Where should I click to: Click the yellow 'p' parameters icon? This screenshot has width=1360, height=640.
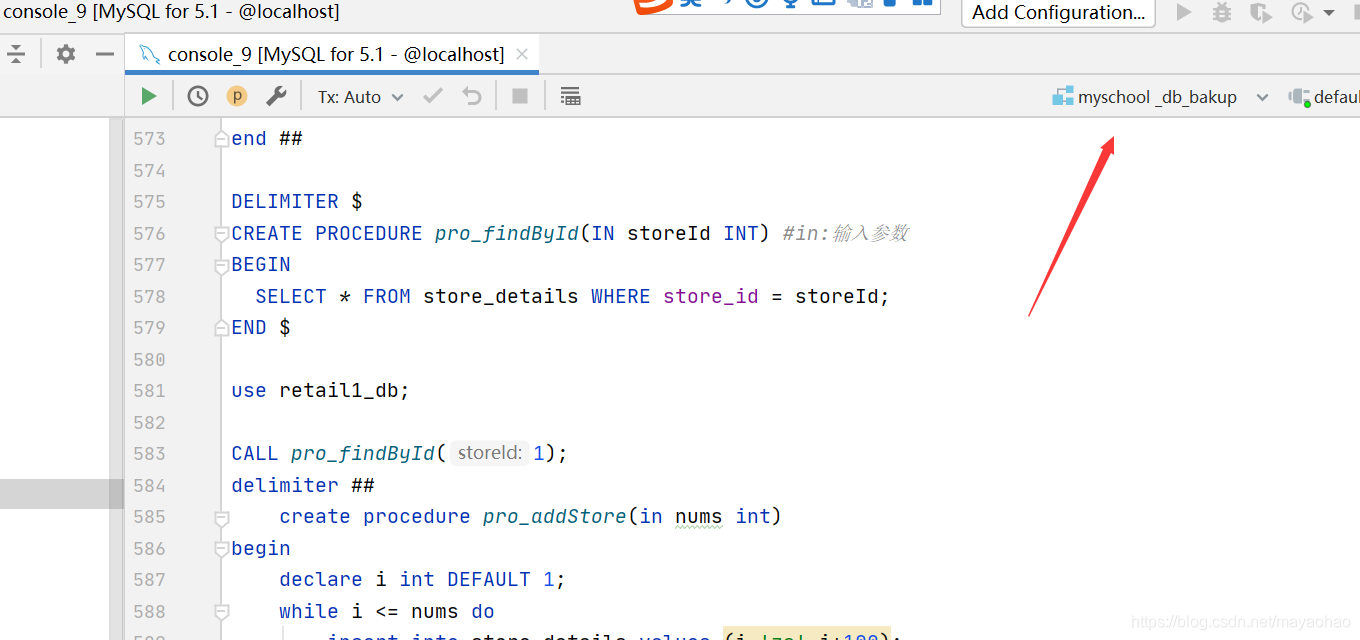237,95
